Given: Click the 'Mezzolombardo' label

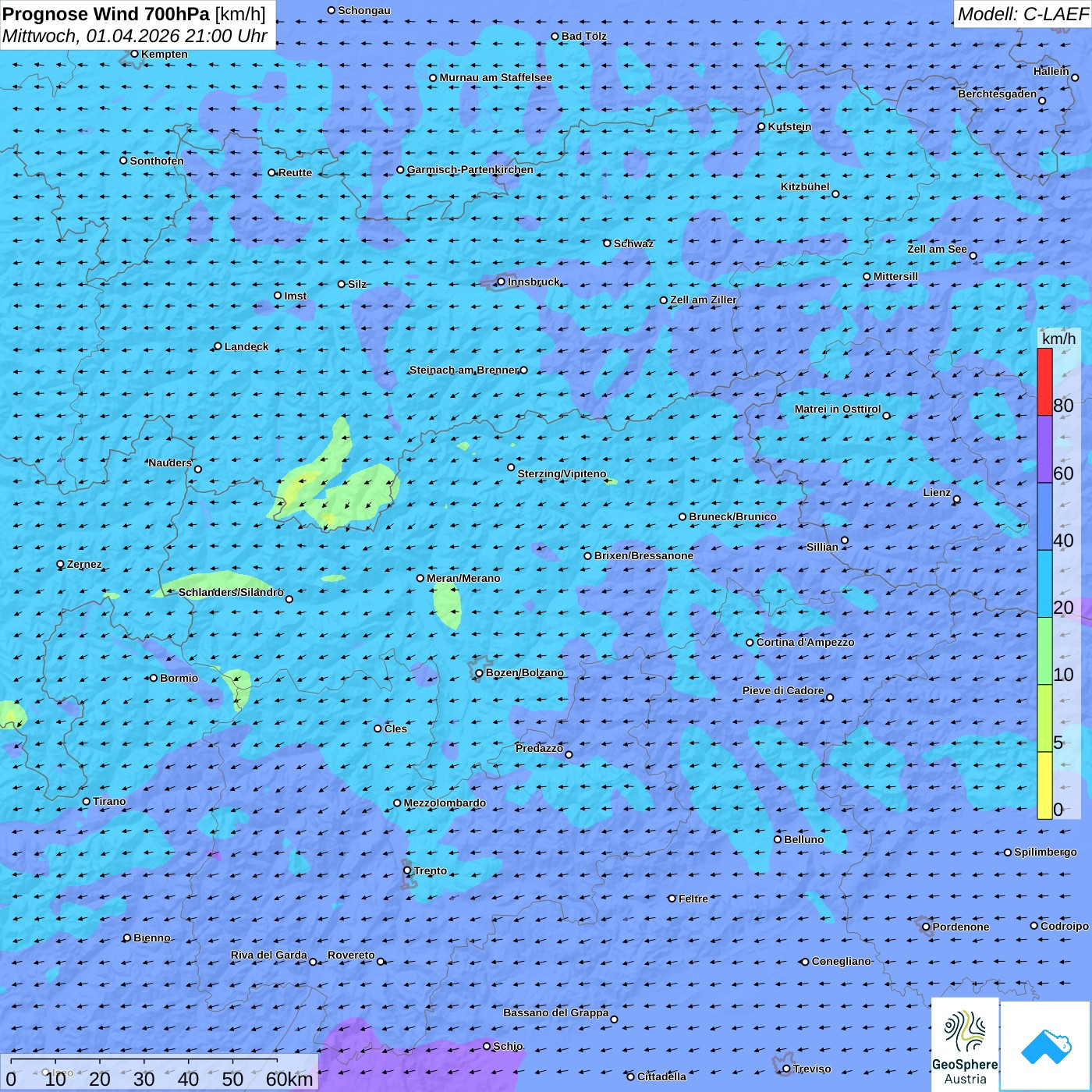Looking at the screenshot, I should [x=445, y=803].
